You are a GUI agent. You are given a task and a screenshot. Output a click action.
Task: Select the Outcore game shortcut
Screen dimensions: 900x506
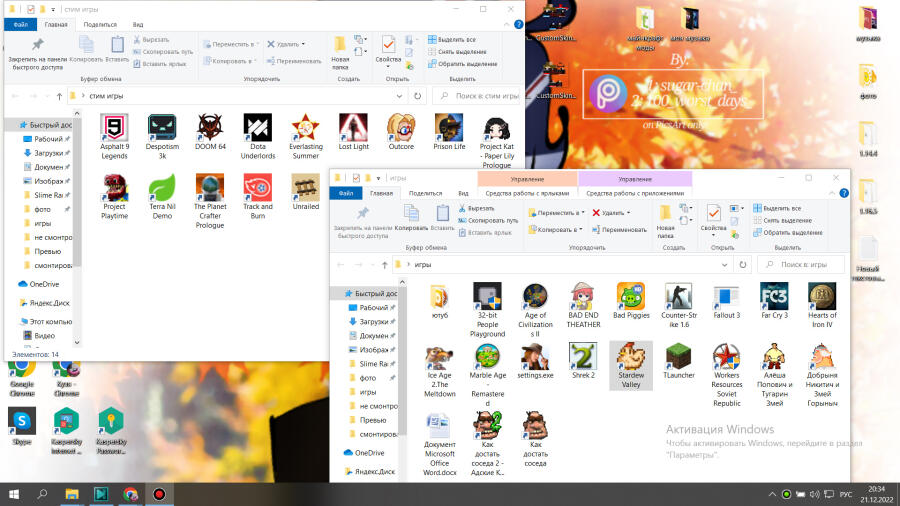tap(401, 132)
